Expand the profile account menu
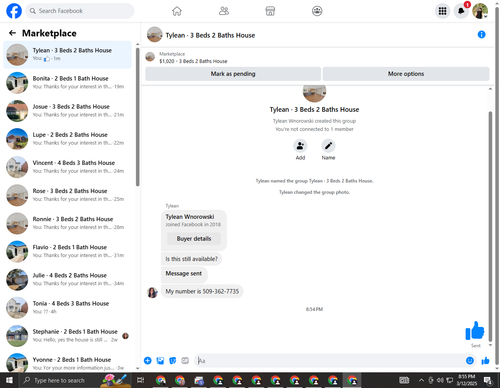This screenshot has height=388, width=500. pos(480,11)
